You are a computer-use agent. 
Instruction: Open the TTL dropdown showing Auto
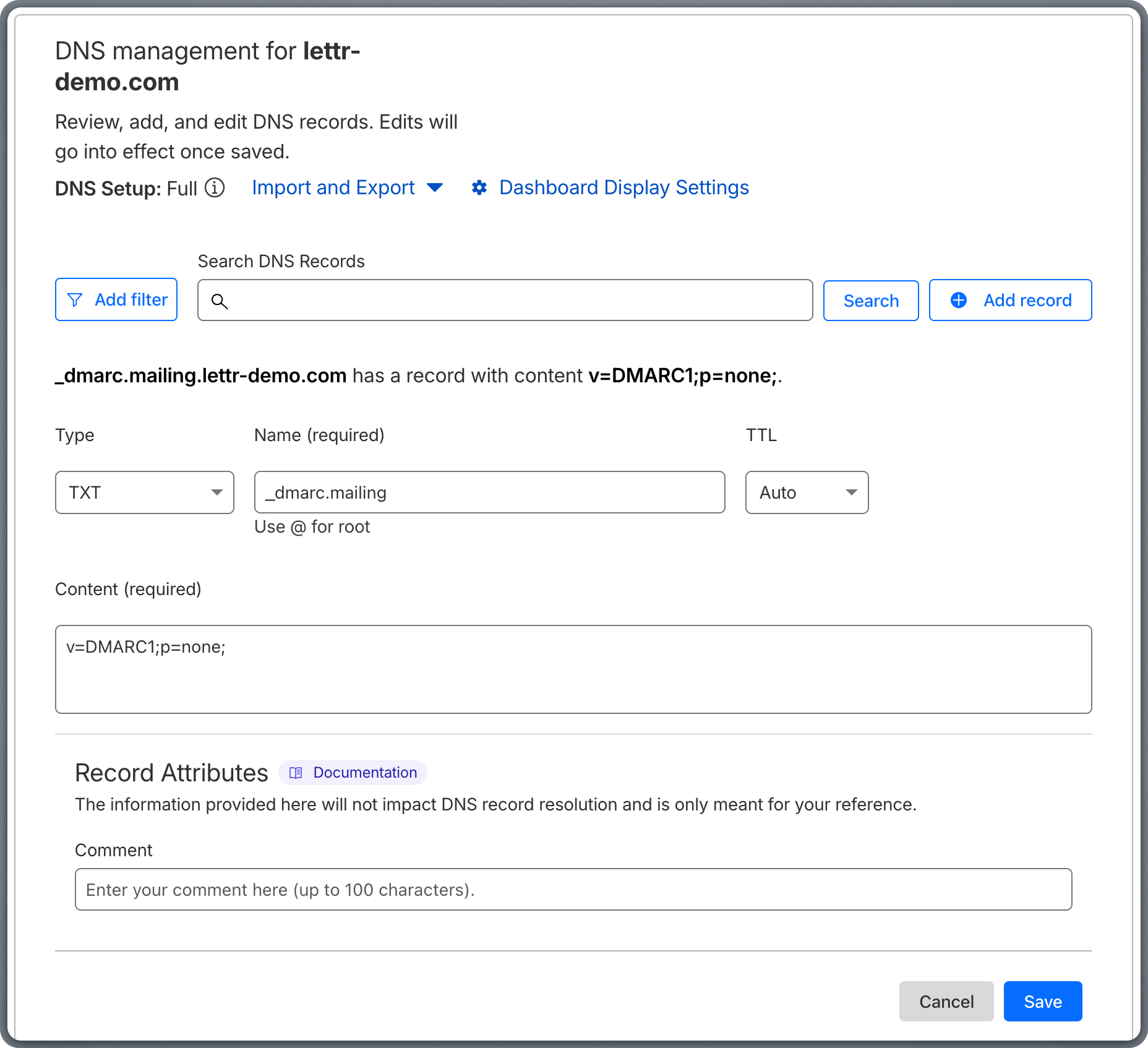pos(807,492)
